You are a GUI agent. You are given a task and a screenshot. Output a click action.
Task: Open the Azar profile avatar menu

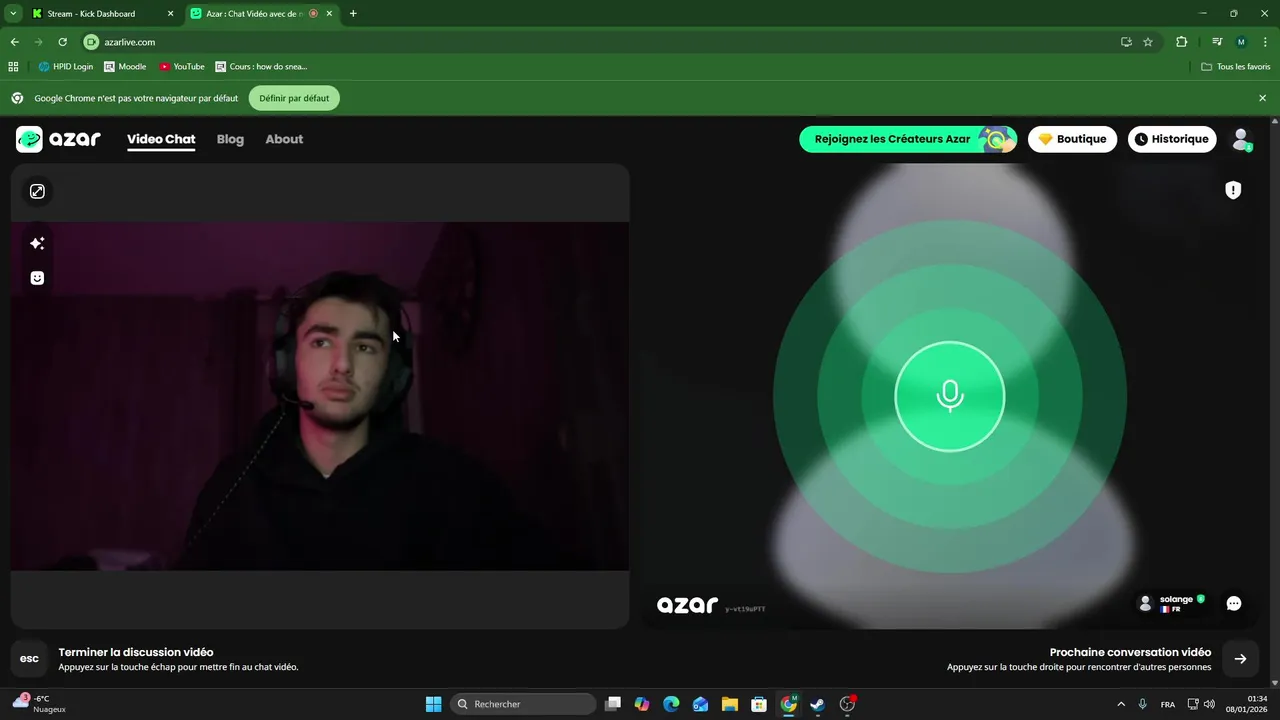(1241, 139)
